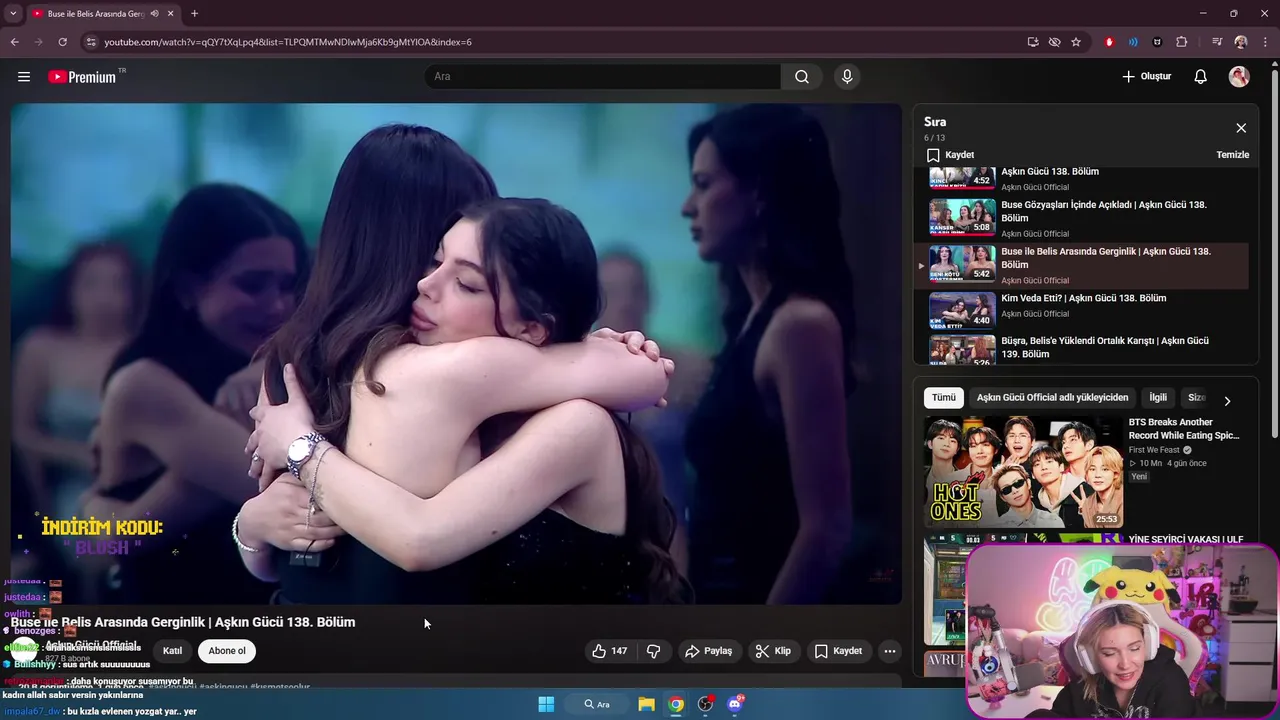Screen dimensions: 1280x720
Task: Bookmark this page with star icon
Action: pos(1076,42)
